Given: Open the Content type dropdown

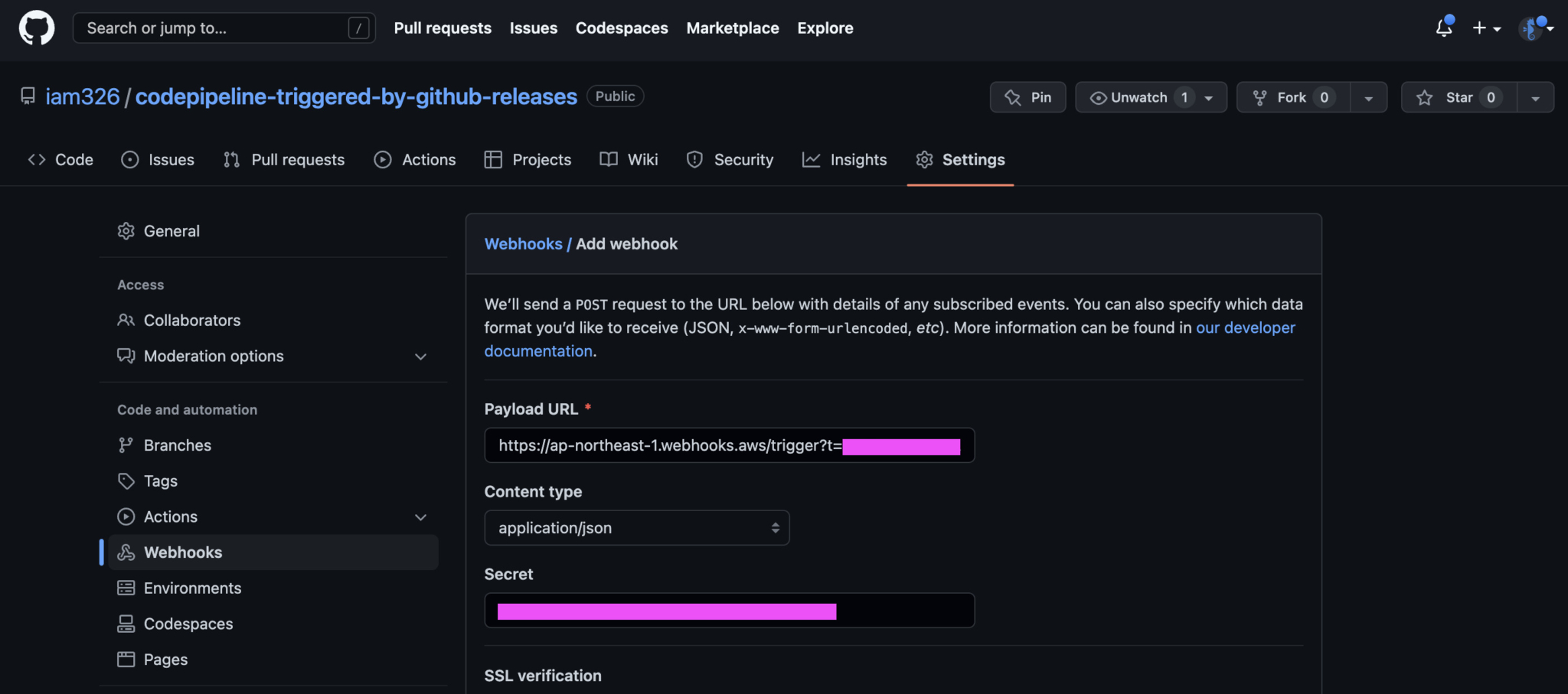Looking at the screenshot, I should [636, 527].
